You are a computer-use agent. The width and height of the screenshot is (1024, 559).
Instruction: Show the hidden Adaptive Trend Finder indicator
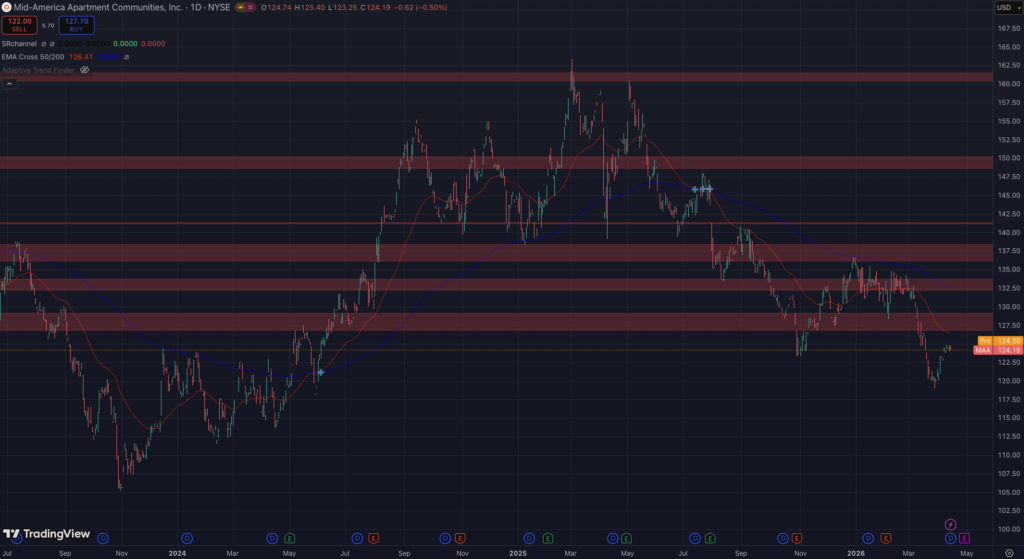click(x=84, y=70)
